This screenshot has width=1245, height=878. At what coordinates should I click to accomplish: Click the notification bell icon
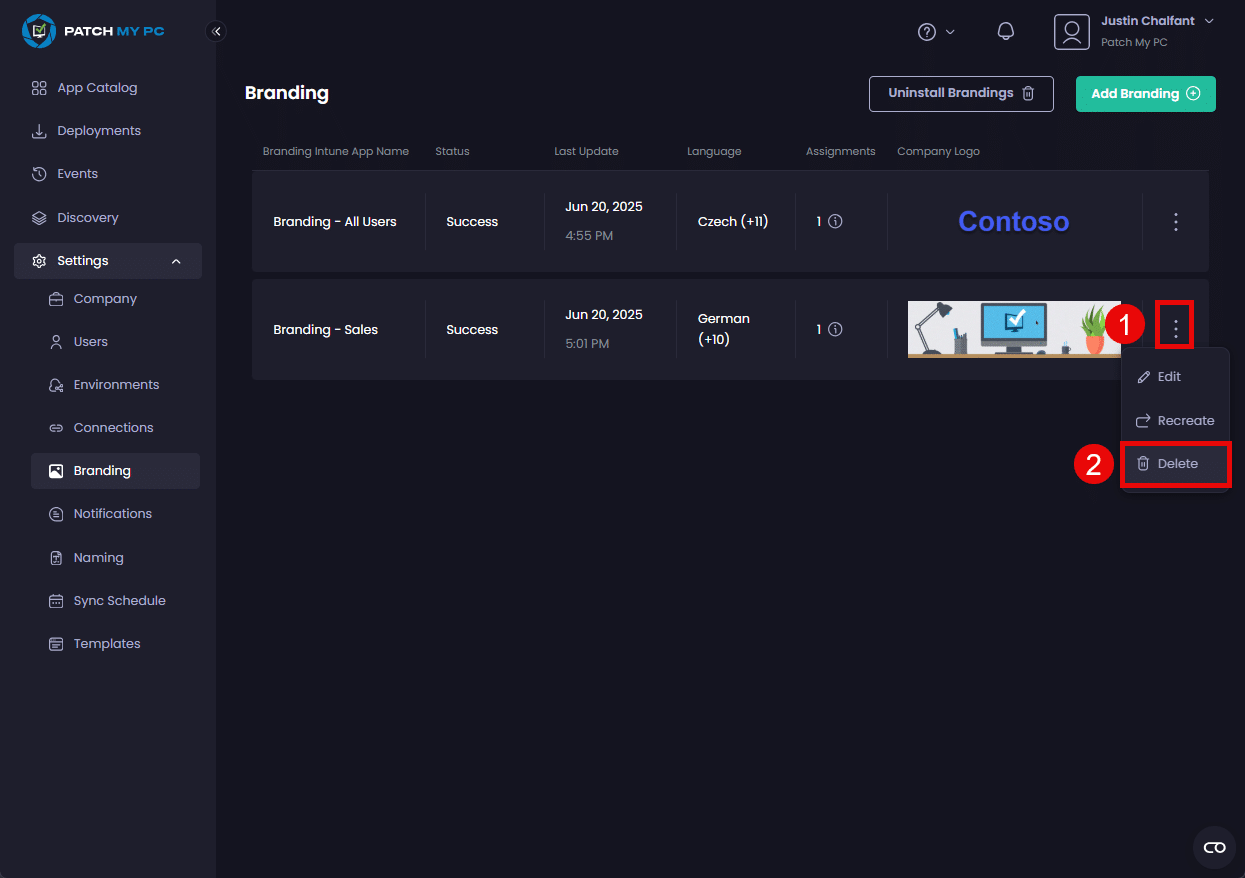click(1006, 32)
